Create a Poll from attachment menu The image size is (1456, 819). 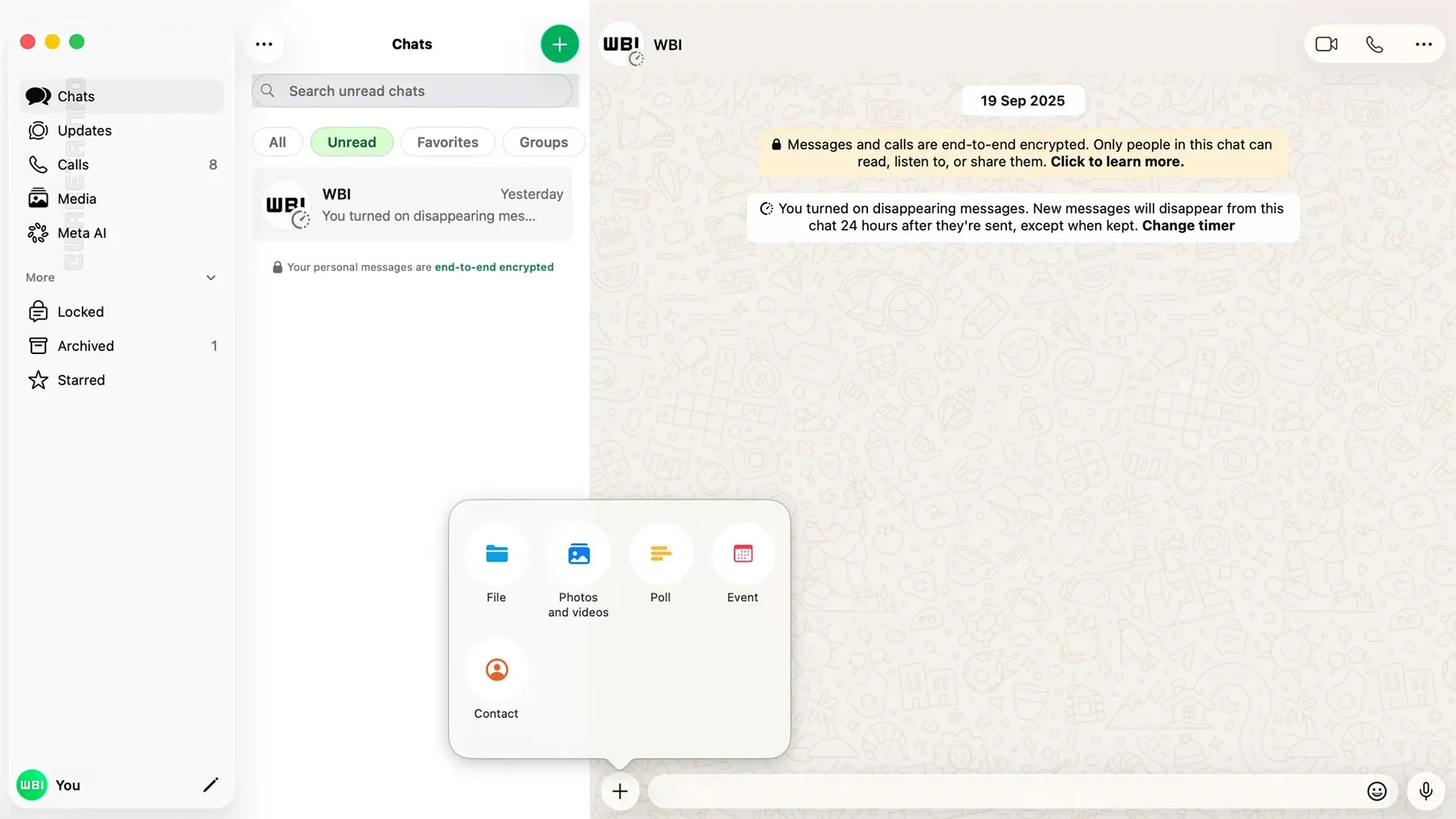pos(661,564)
